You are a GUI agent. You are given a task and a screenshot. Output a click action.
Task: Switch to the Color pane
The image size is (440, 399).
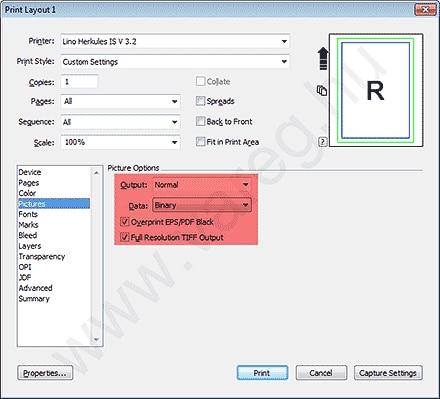(54, 193)
